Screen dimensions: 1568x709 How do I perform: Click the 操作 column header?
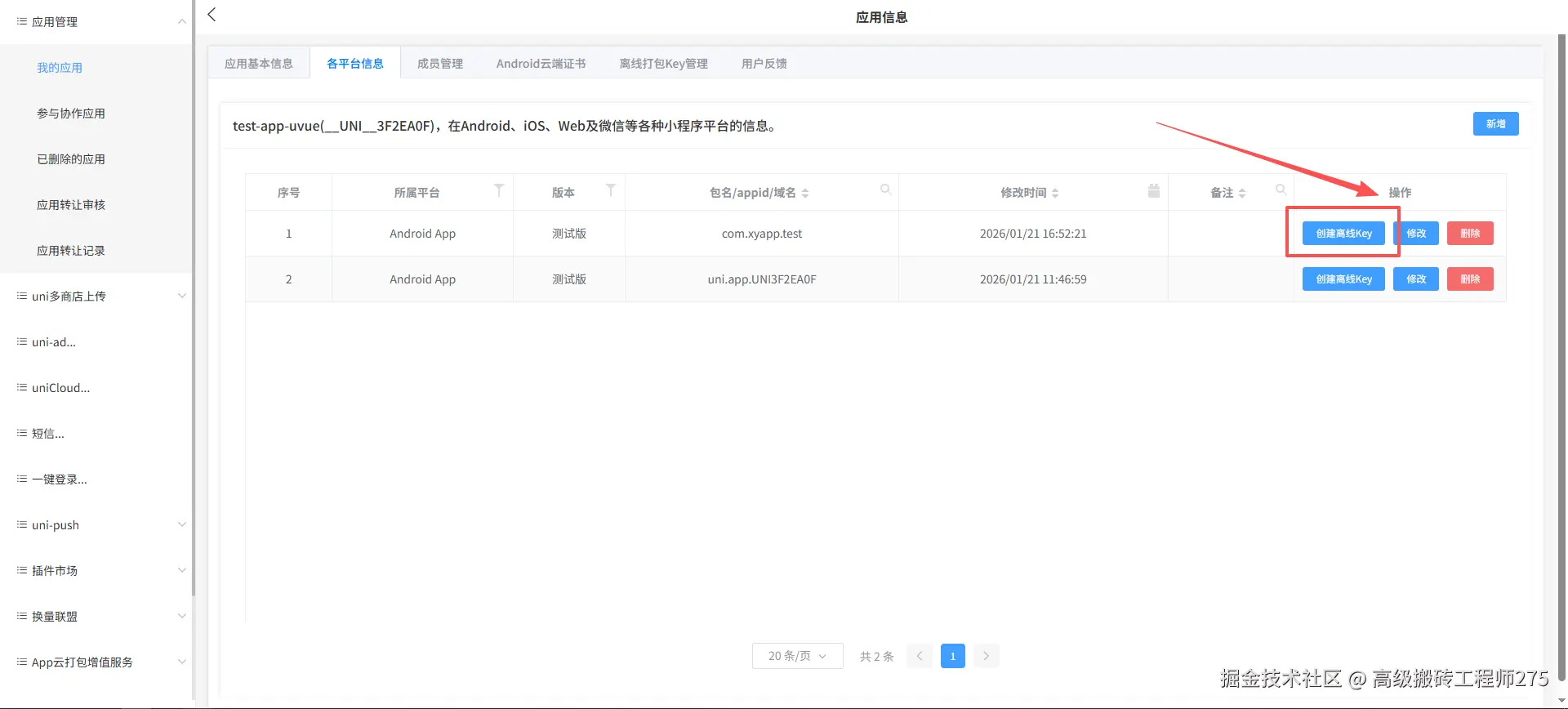pyautogui.click(x=1400, y=193)
